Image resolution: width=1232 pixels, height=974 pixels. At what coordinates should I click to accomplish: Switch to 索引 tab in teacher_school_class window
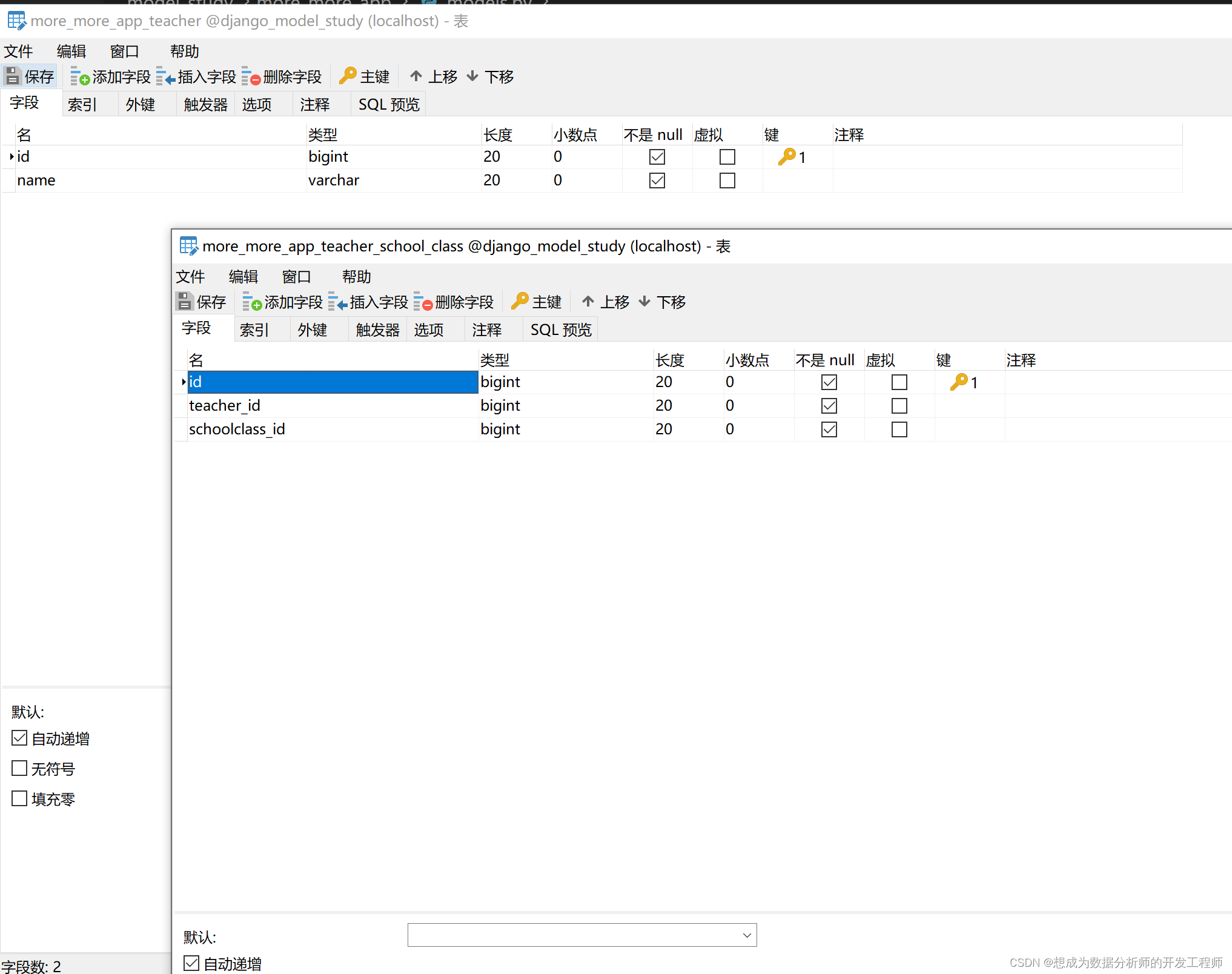pyautogui.click(x=262, y=330)
